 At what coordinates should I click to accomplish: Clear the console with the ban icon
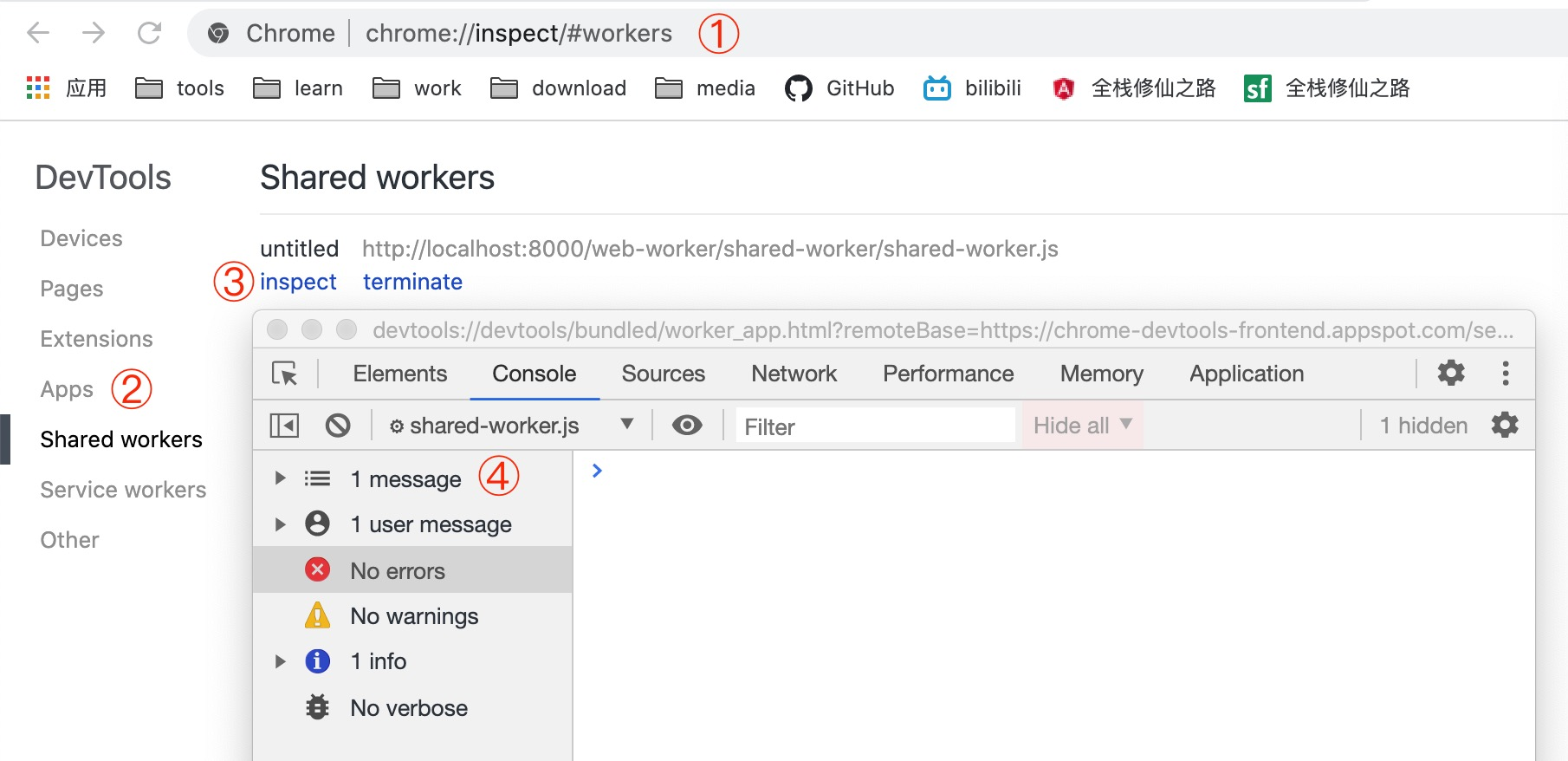[338, 426]
